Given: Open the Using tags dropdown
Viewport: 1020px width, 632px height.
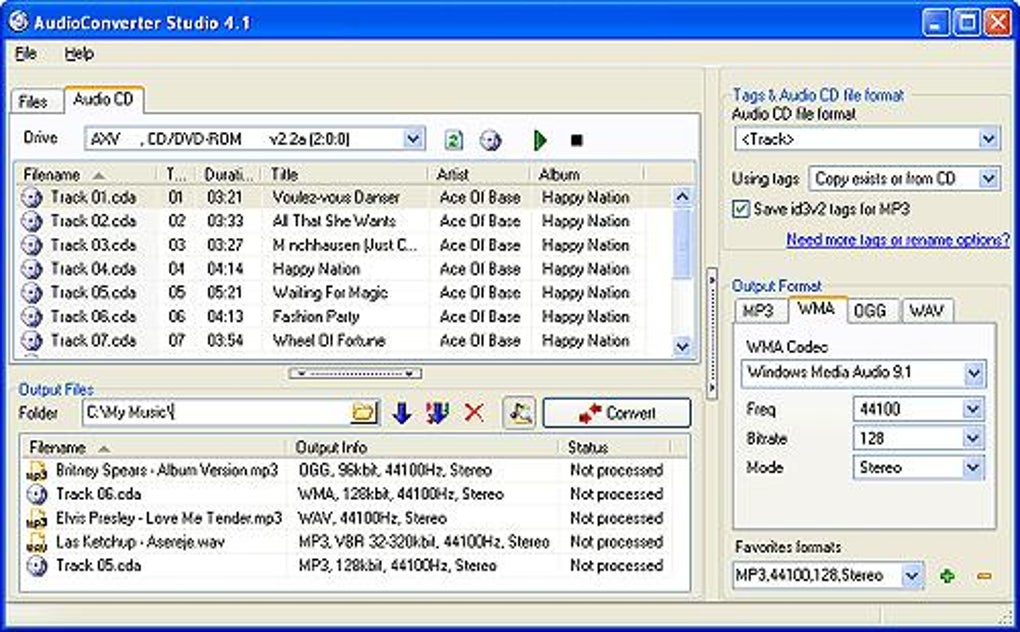Looking at the screenshot, I should 986,177.
